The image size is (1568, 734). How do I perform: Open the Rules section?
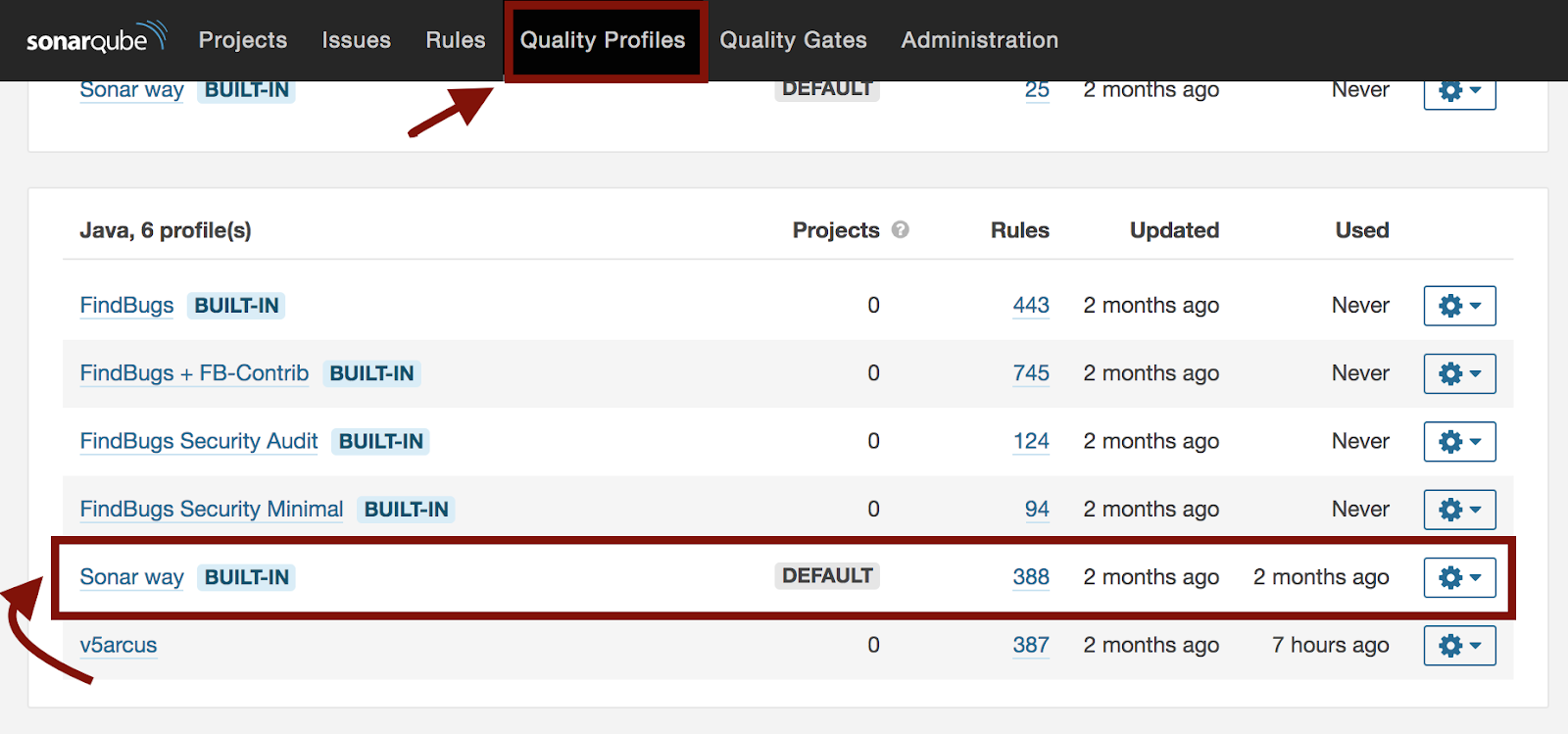pos(456,40)
